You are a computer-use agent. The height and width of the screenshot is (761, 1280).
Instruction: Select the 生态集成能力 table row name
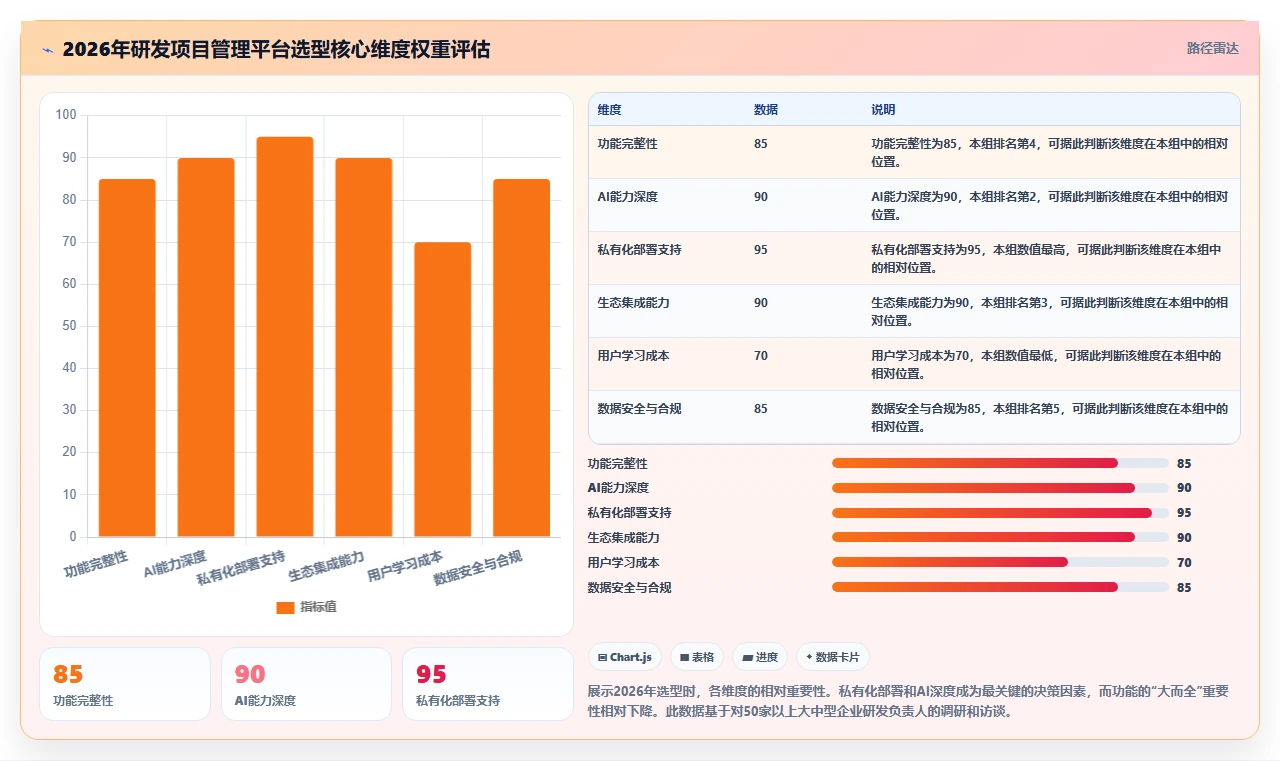(x=634, y=303)
